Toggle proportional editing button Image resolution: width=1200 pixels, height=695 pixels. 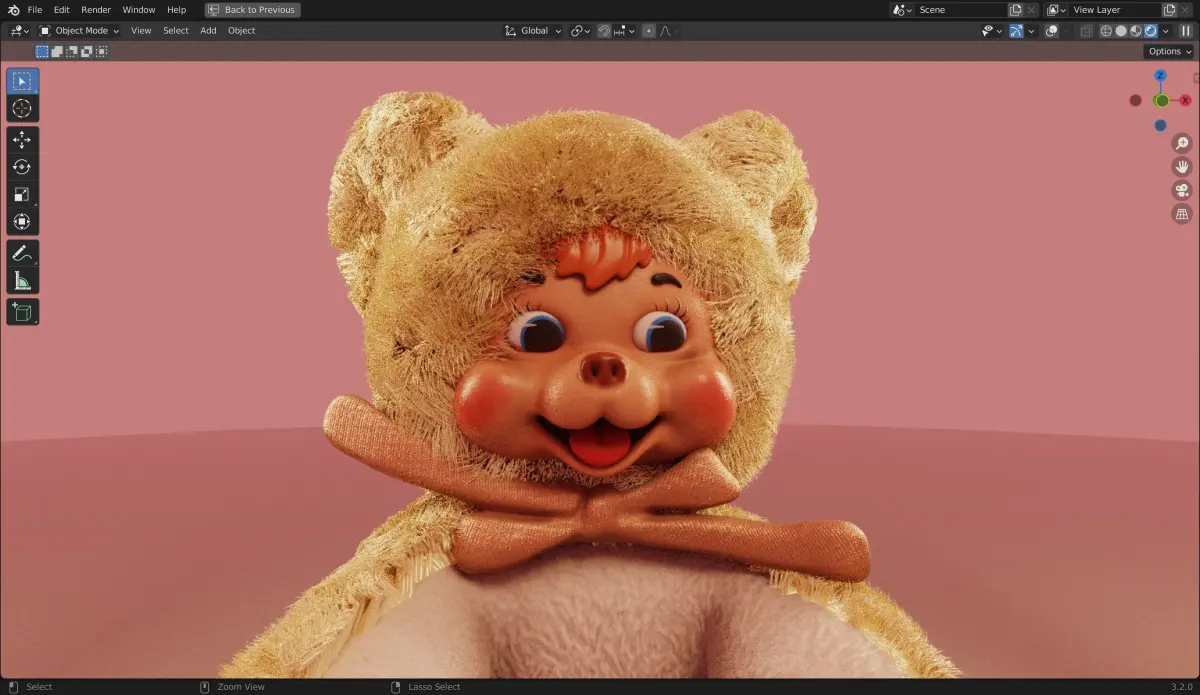coord(649,31)
